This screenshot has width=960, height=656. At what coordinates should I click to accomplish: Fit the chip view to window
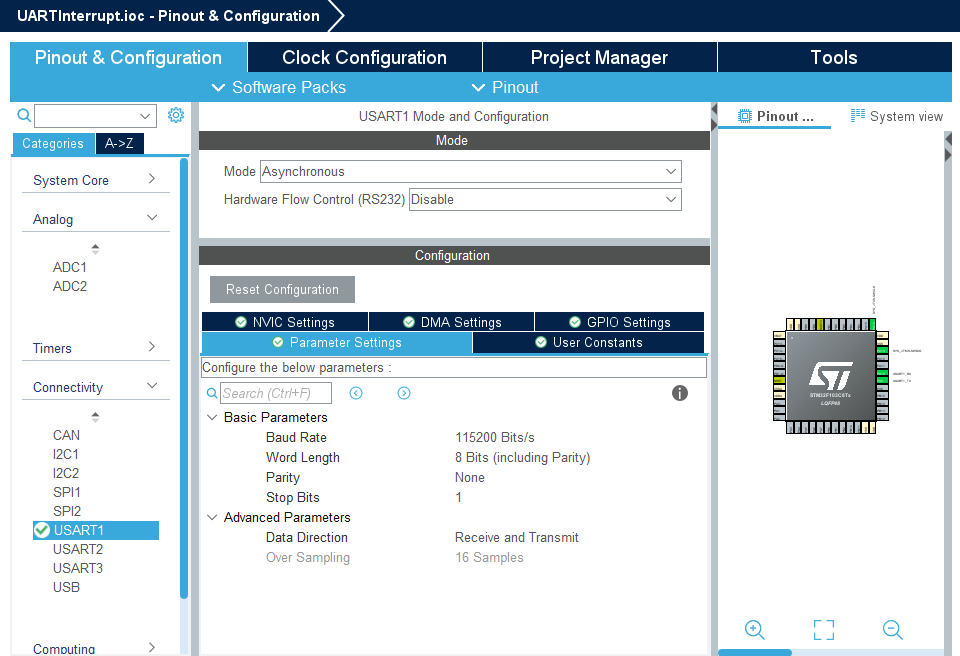[823, 630]
